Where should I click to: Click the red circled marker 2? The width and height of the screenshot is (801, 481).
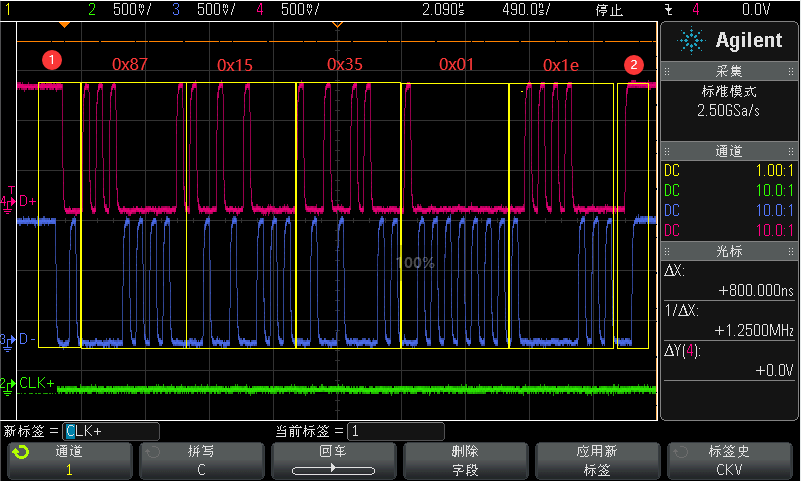(x=633, y=65)
